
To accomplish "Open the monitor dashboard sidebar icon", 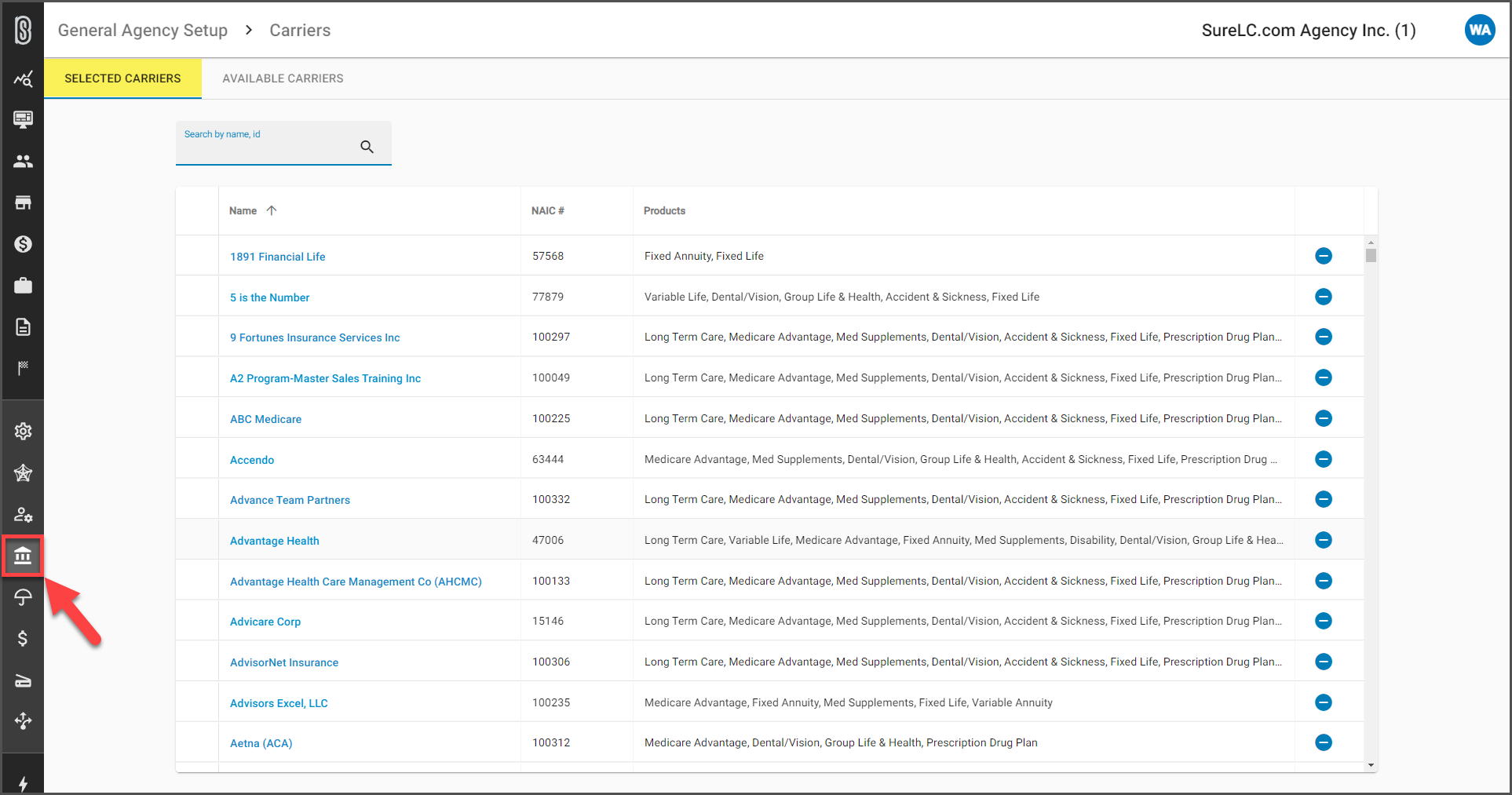I will pyautogui.click(x=24, y=119).
